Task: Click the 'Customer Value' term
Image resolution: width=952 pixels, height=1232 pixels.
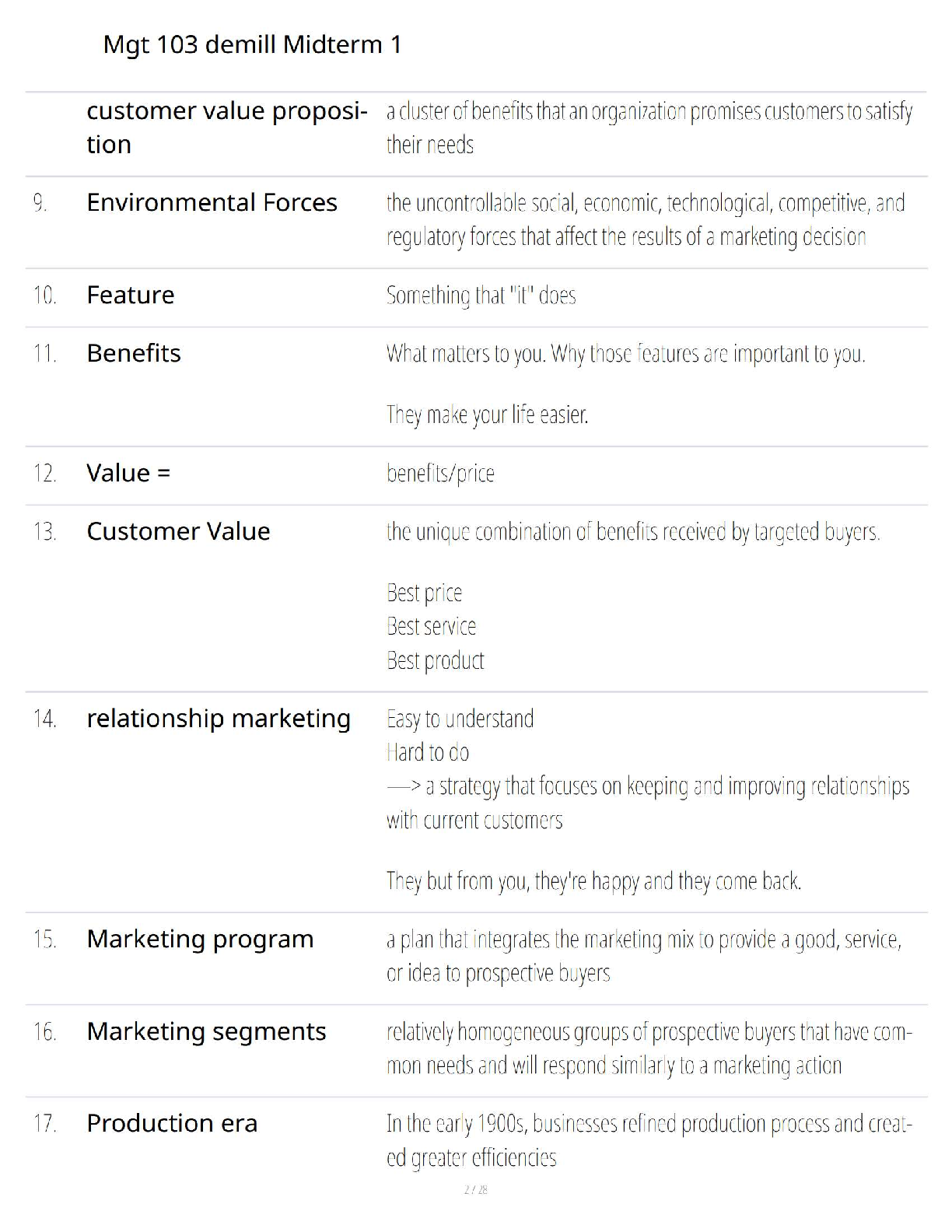Action: (178, 532)
